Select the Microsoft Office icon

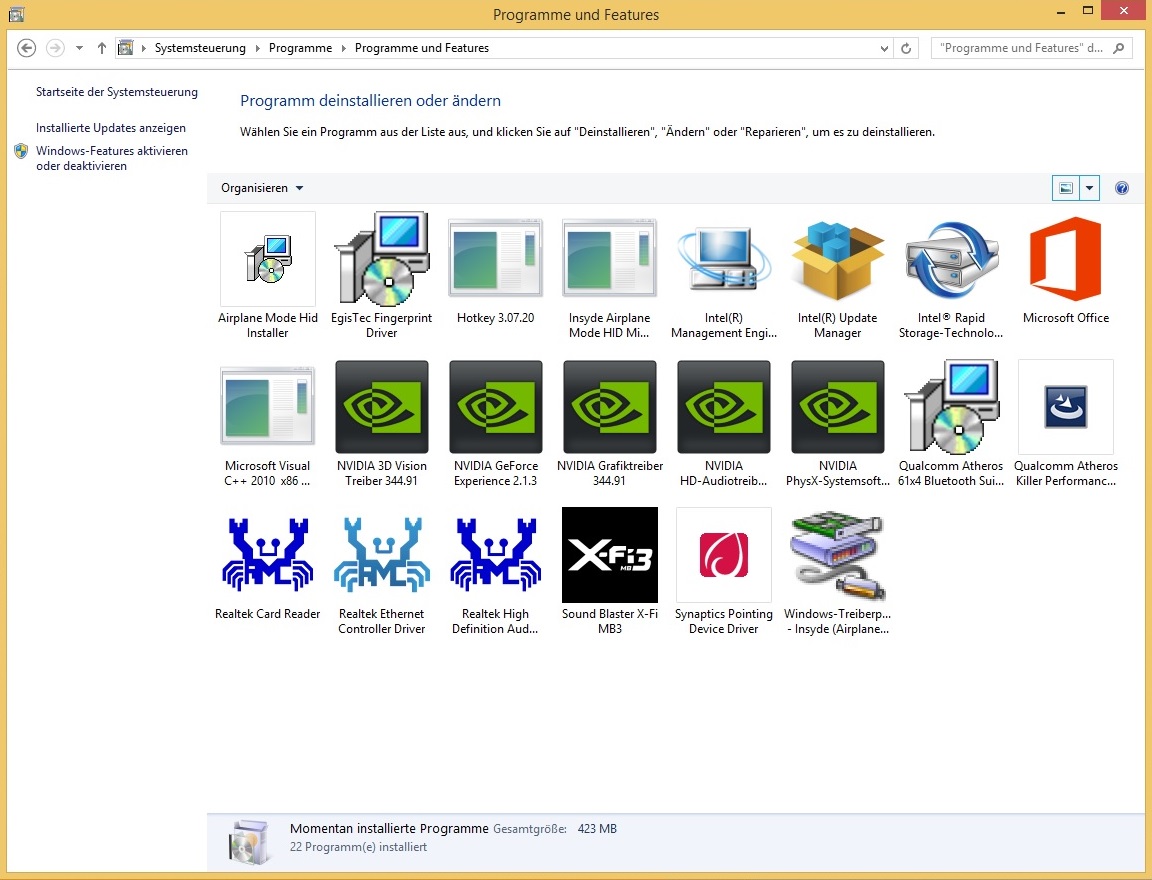coord(1065,259)
